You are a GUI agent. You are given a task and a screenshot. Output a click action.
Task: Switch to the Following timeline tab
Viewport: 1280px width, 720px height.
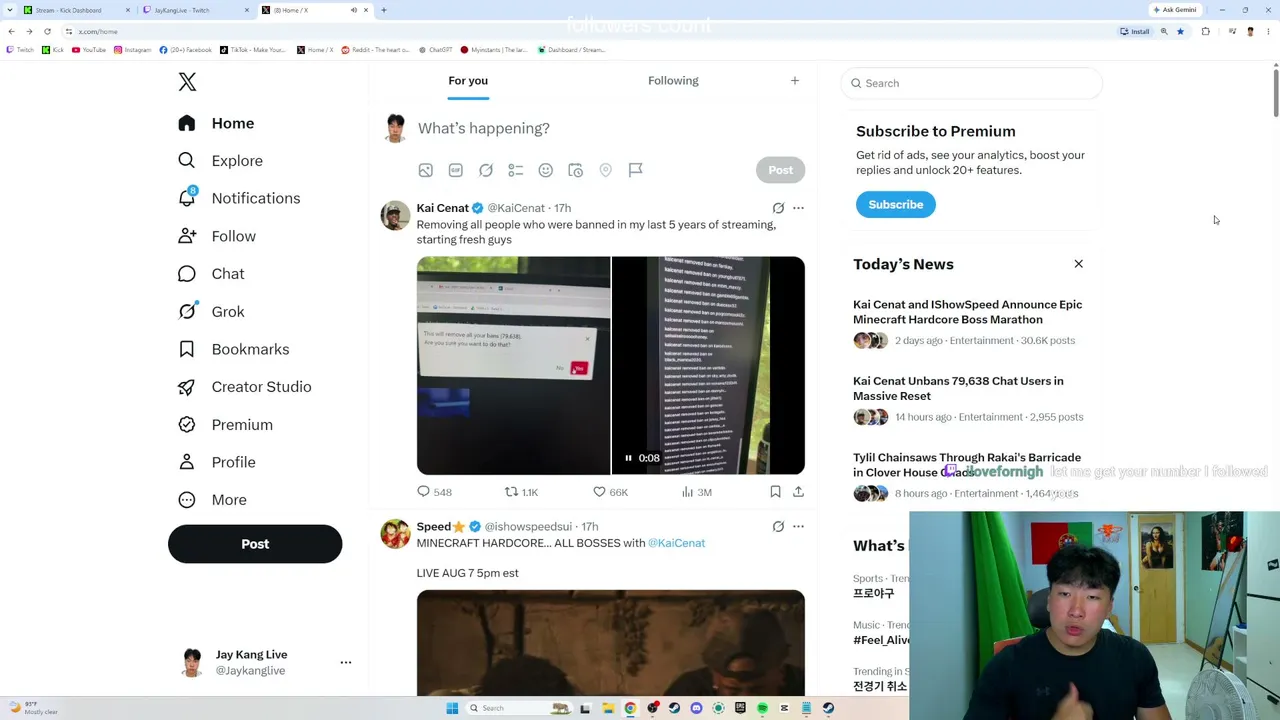[673, 81]
